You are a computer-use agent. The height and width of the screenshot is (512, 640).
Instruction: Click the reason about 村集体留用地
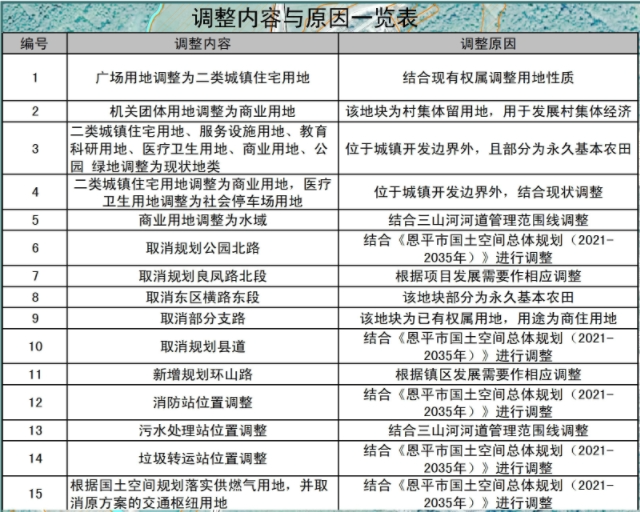488,111
